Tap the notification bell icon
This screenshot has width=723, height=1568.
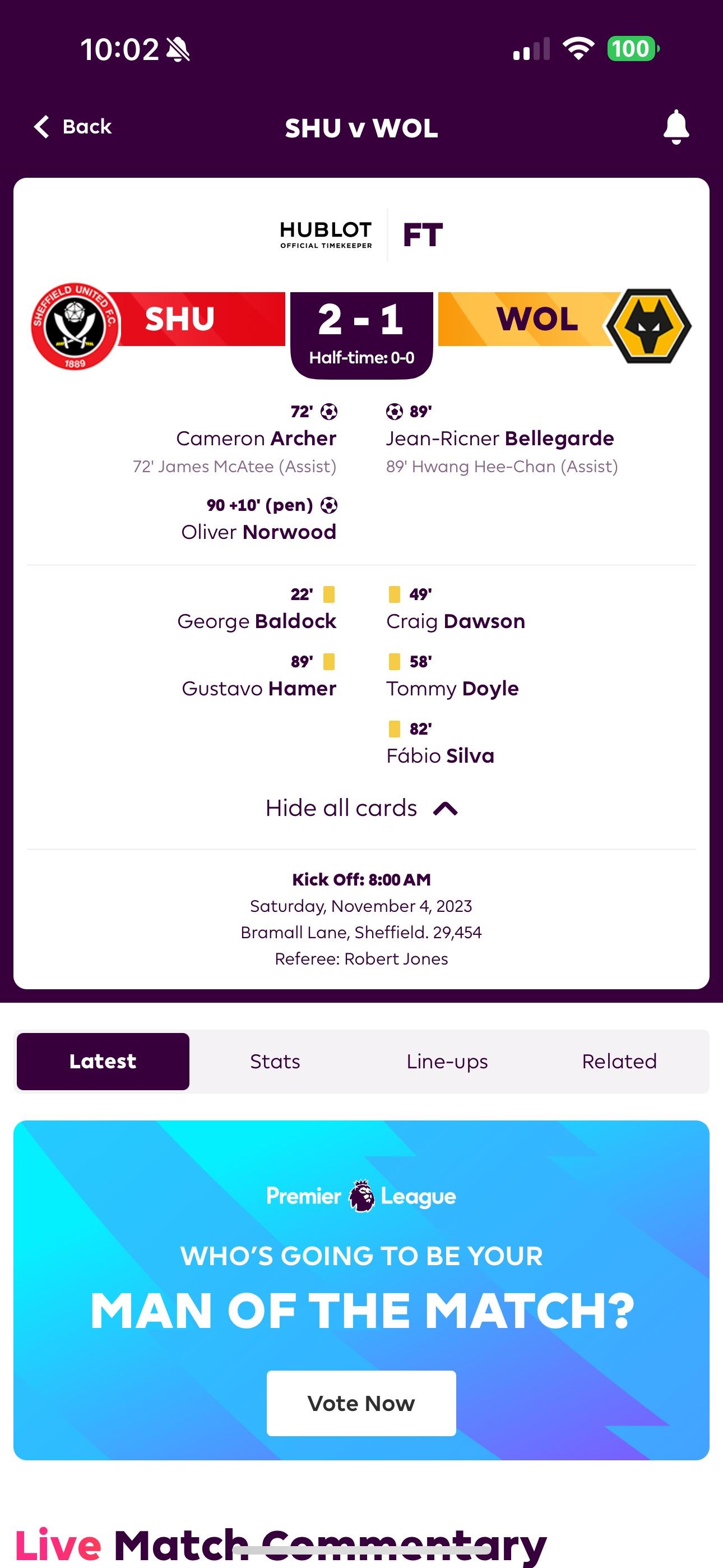pos(675,127)
